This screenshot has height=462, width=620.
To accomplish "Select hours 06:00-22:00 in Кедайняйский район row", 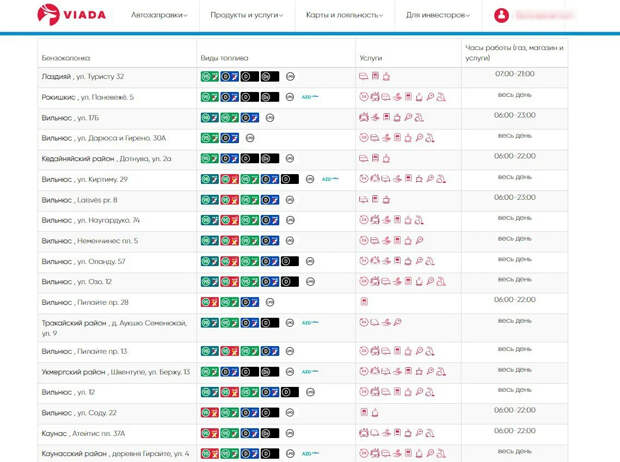I will click(514, 156).
